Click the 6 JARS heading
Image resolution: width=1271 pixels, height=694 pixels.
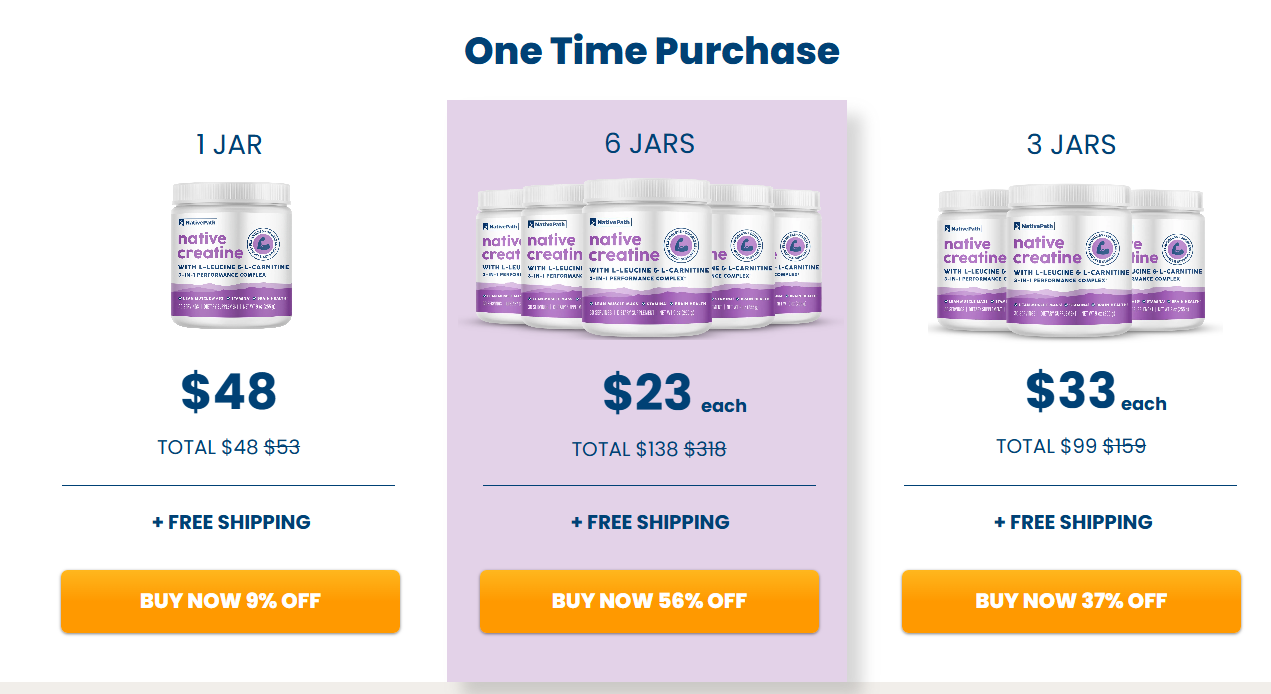coord(649,144)
